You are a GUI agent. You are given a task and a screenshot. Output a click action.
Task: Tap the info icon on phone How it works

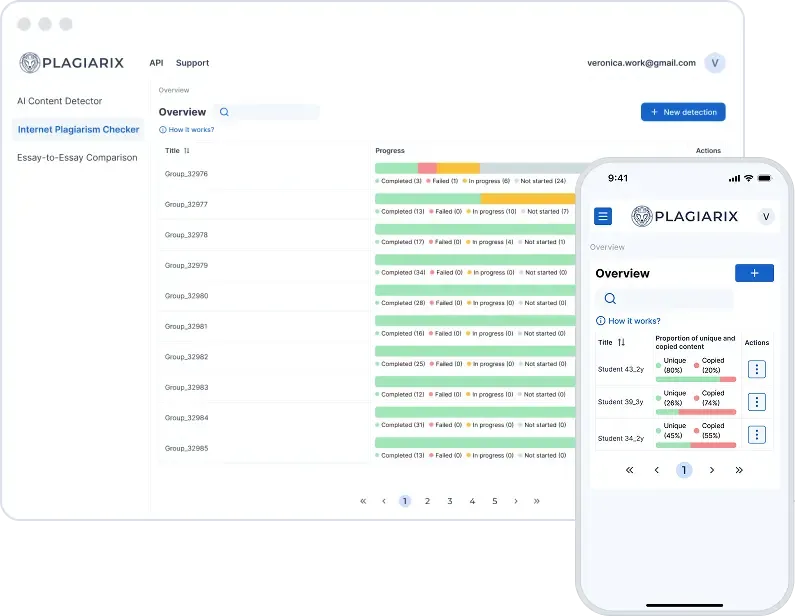tap(600, 321)
